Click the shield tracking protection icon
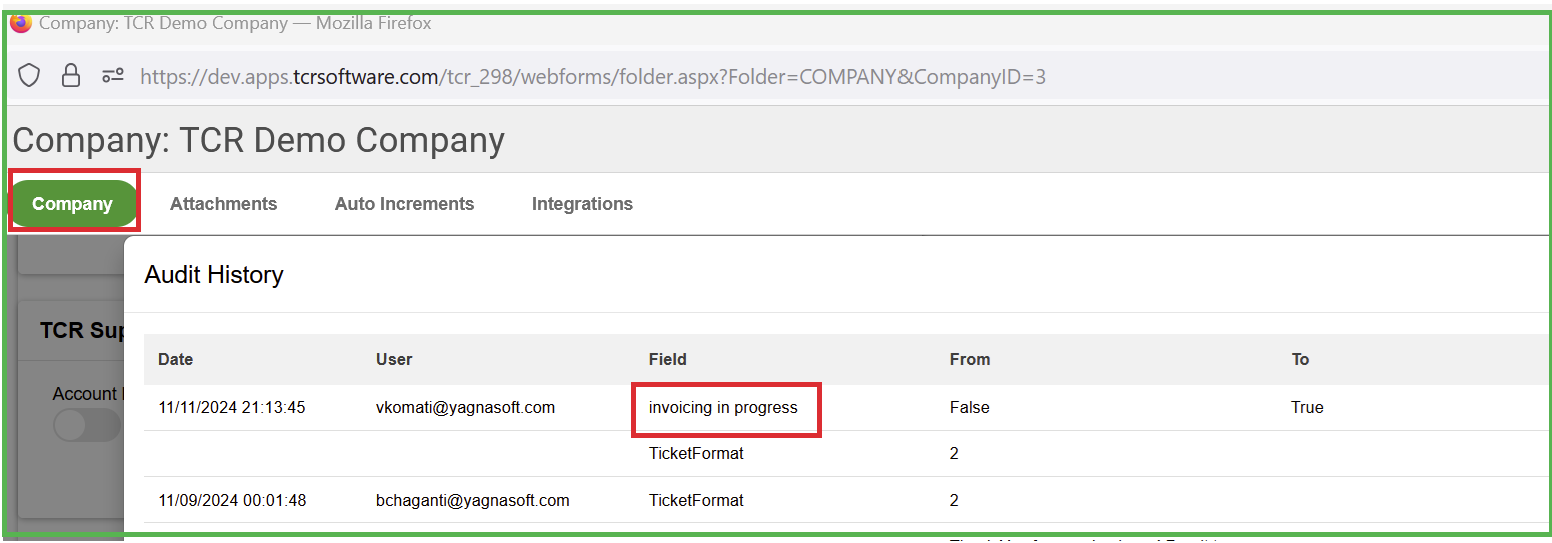 coord(29,75)
